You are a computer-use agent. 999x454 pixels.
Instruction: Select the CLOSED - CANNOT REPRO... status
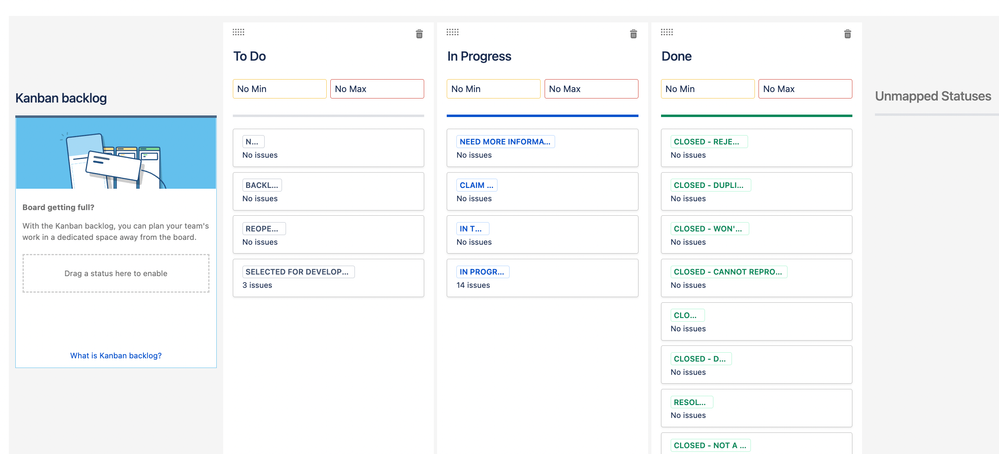(756, 278)
